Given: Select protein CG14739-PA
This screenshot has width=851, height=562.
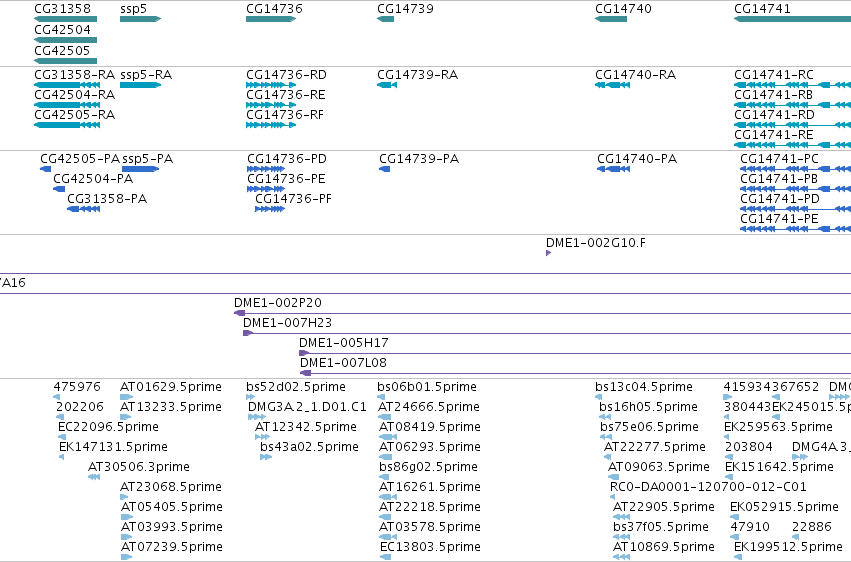Looking at the screenshot, I should click(x=385, y=169).
